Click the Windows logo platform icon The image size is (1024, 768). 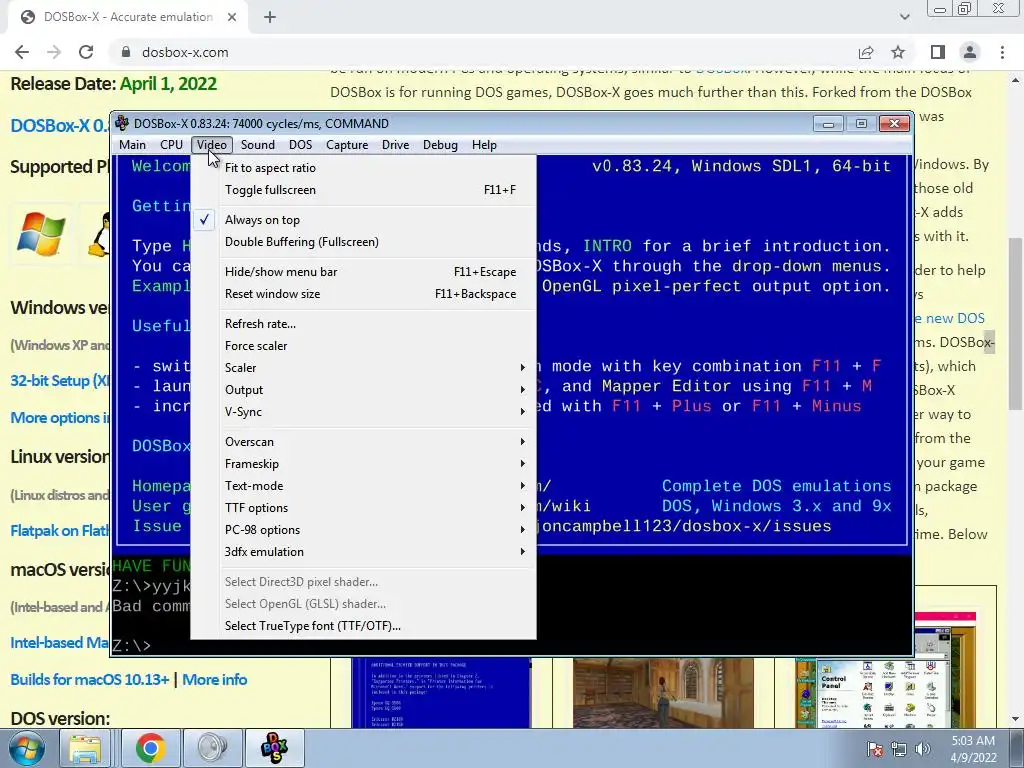pyautogui.click(x=41, y=234)
